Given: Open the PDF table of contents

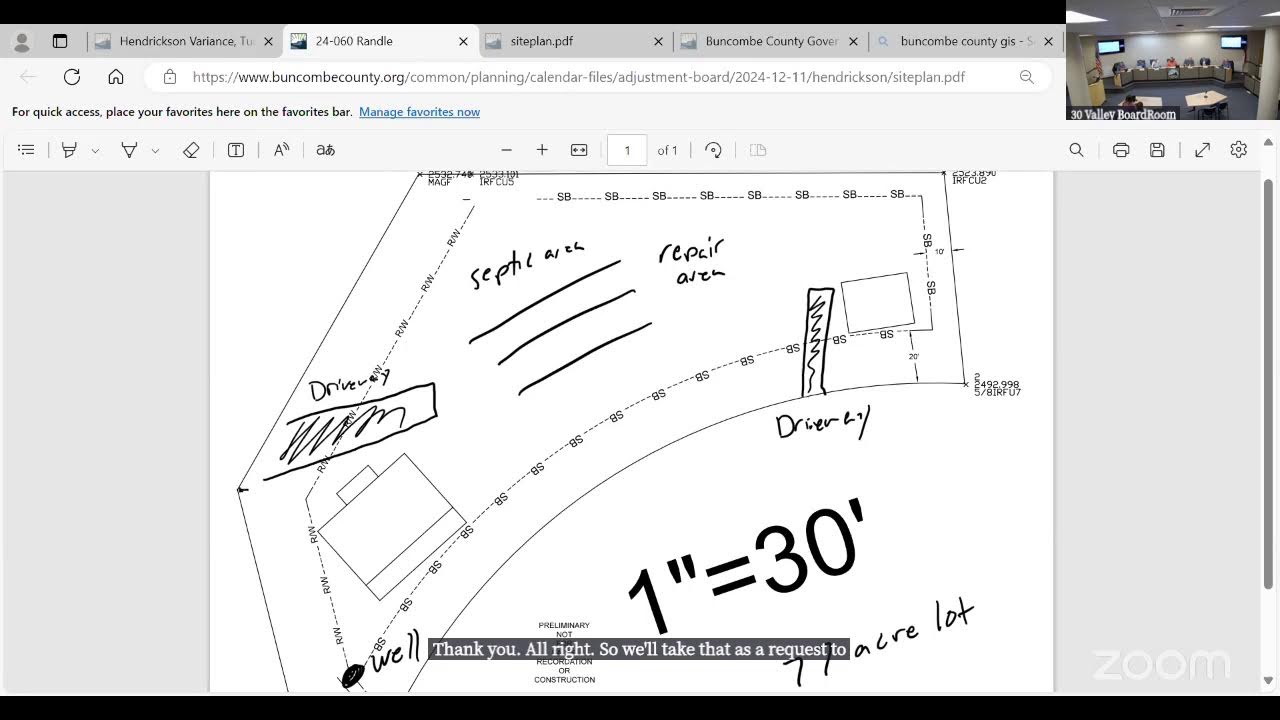Looking at the screenshot, I should pyautogui.click(x=26, y=150).
